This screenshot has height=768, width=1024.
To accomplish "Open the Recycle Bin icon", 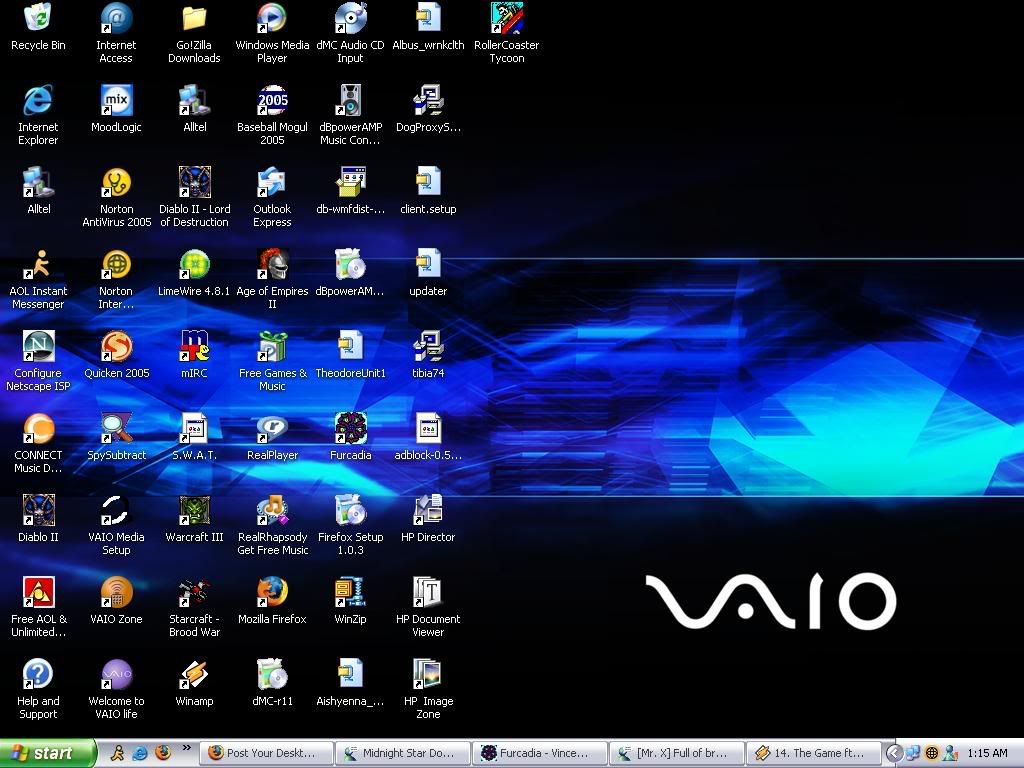I will click(38, 18).
